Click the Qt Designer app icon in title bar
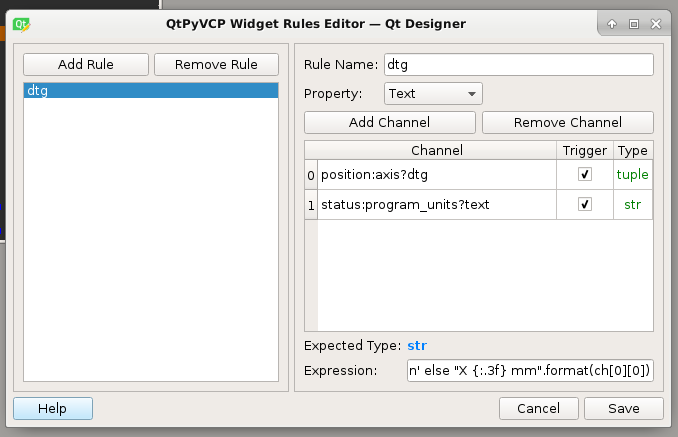The height and width of the screenshot is (437, 678). pos(21,24)
